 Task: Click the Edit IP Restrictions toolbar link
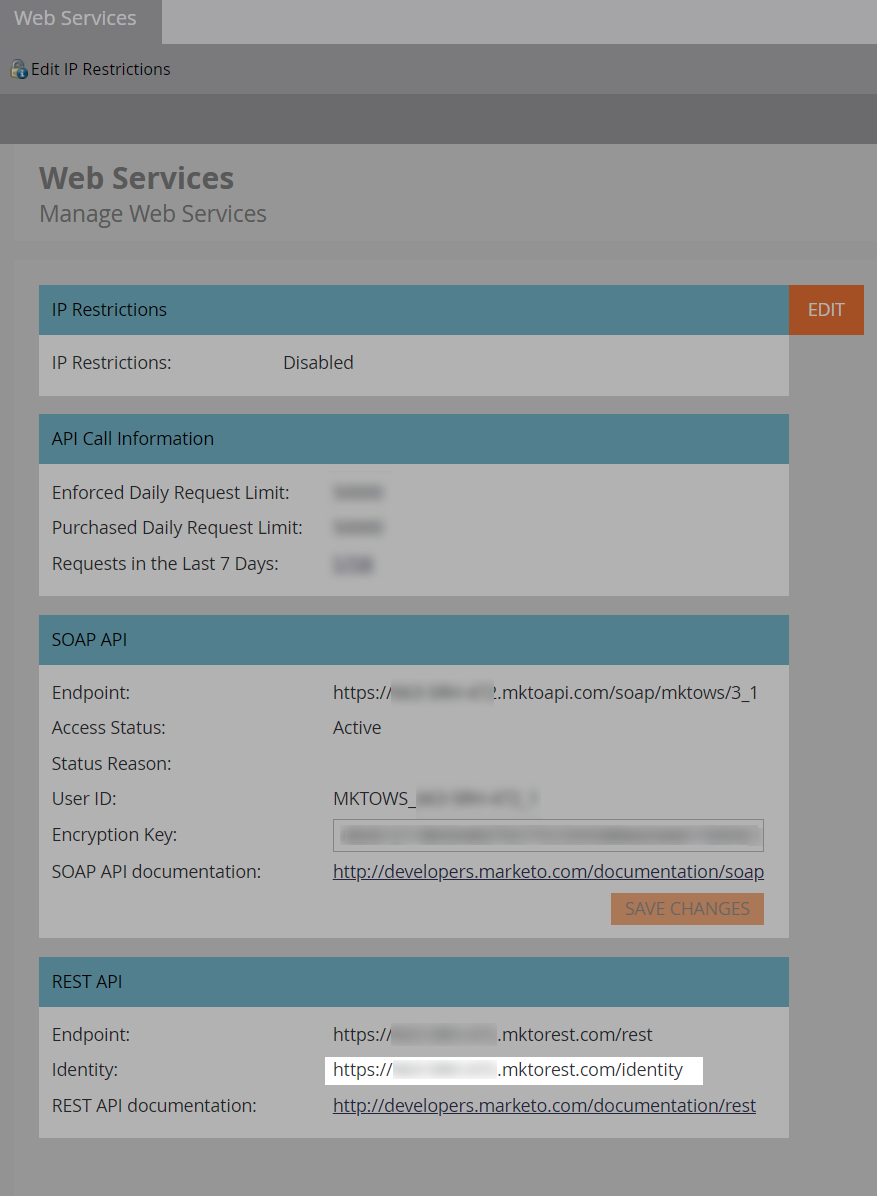pos(101,69)
